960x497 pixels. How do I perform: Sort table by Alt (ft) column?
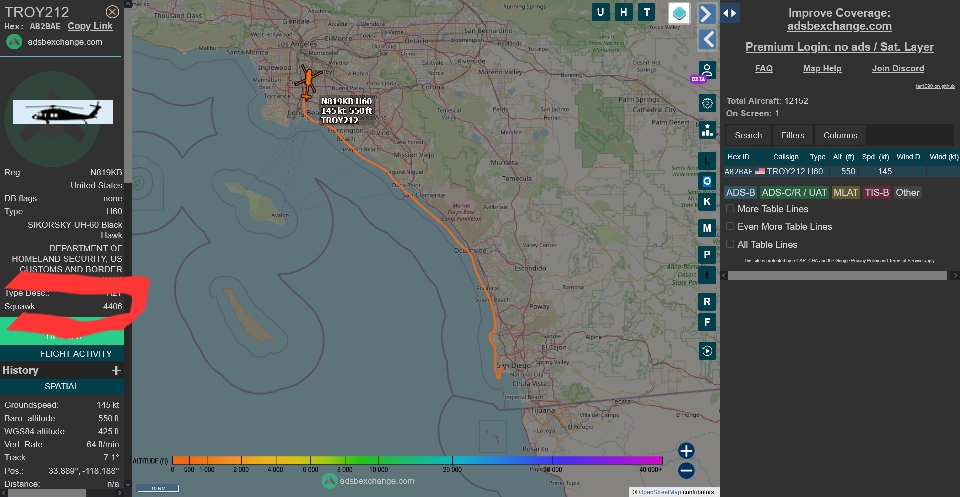pos(843,157)
